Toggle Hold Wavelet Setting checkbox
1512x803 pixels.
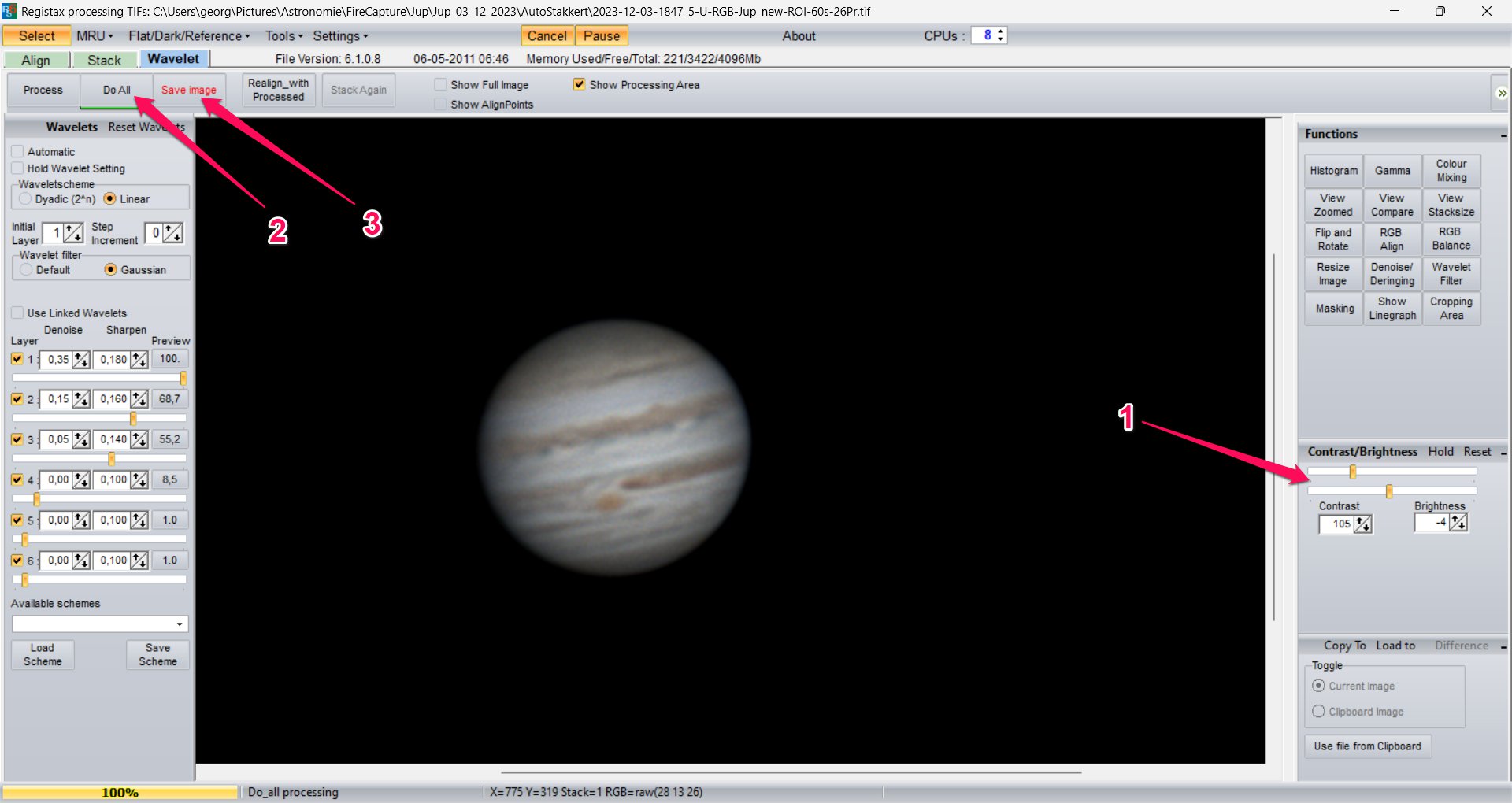click(17, 168)
